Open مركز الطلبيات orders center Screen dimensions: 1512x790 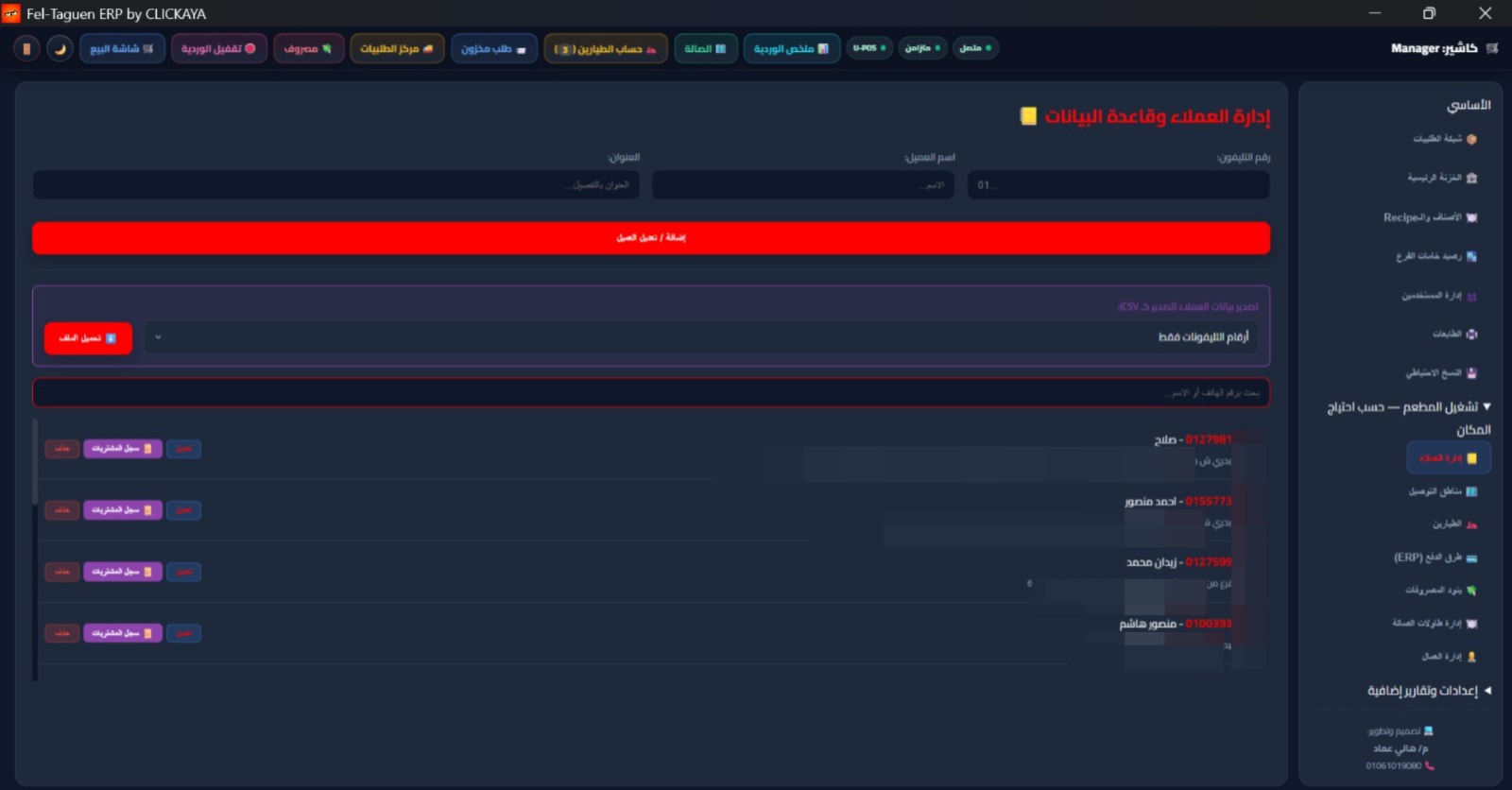(x=396, y=48)
